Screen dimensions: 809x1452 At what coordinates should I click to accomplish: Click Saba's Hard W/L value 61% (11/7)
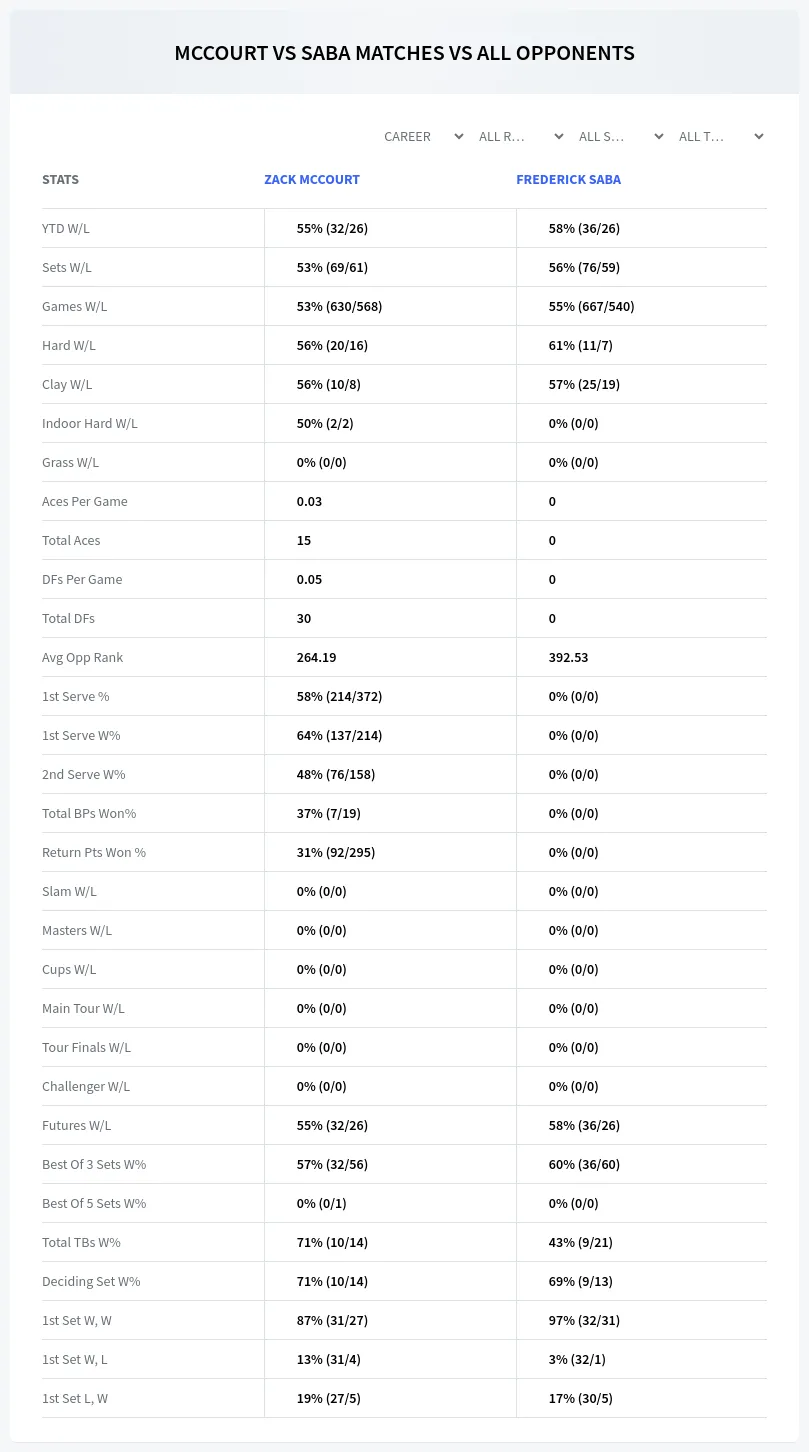pos(581,345)
